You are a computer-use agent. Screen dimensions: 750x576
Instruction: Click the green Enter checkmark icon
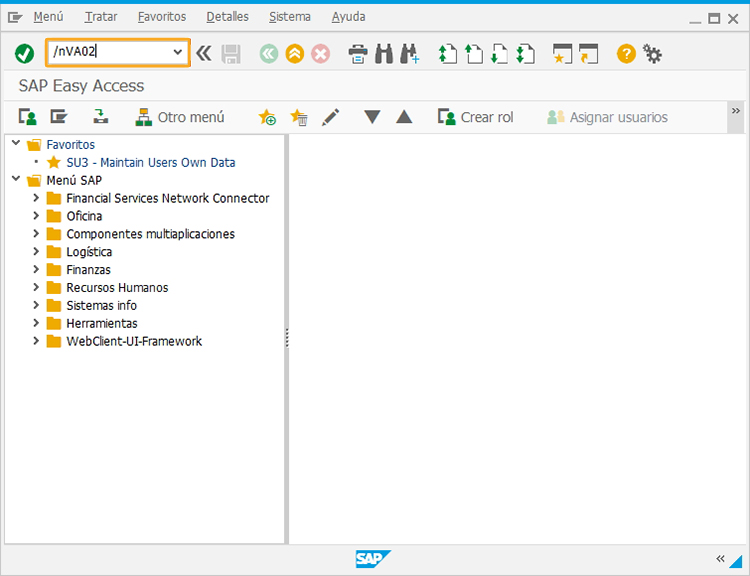(24, 53)
